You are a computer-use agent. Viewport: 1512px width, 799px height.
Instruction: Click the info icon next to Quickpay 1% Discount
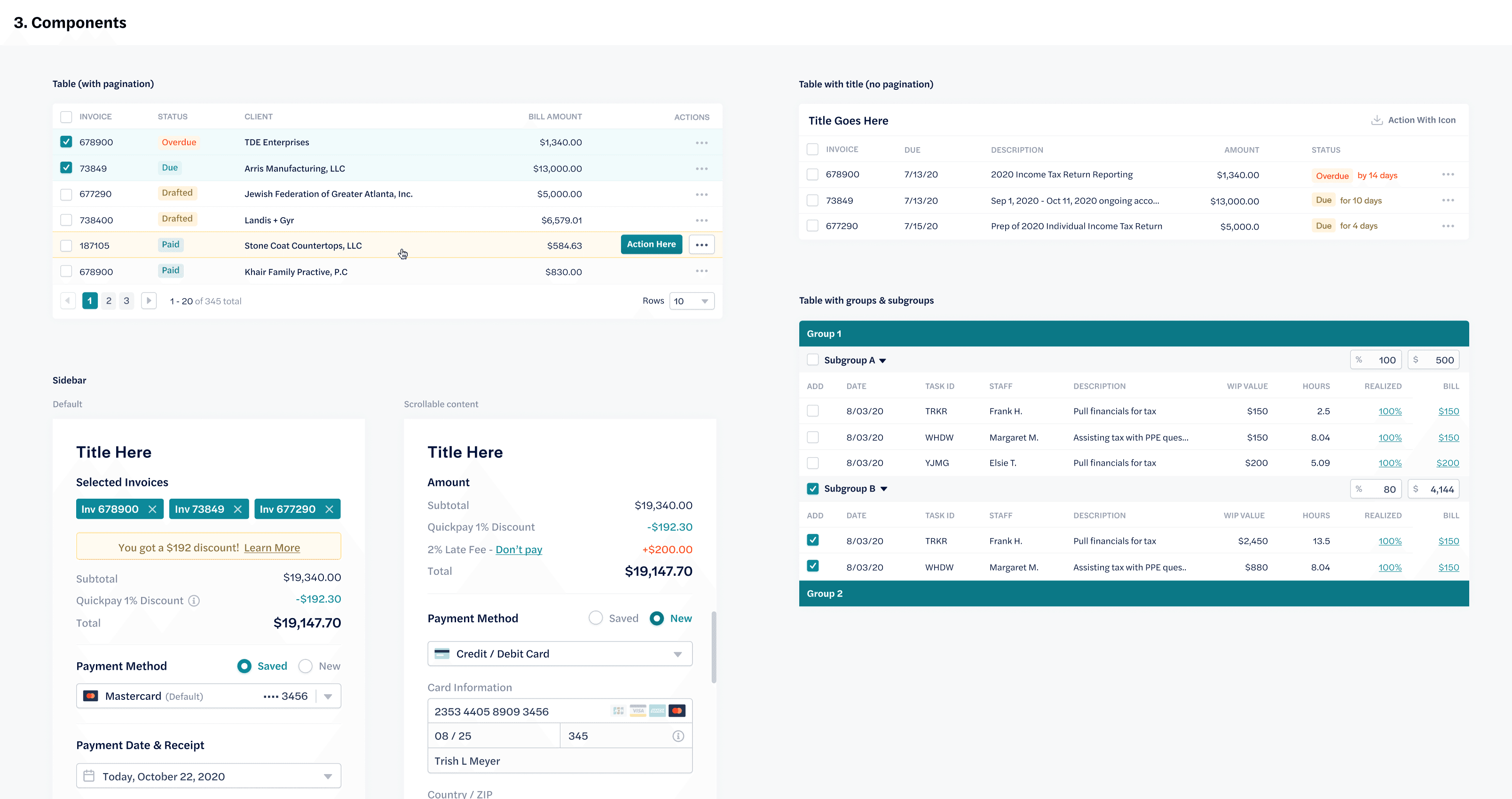(194, 601)
